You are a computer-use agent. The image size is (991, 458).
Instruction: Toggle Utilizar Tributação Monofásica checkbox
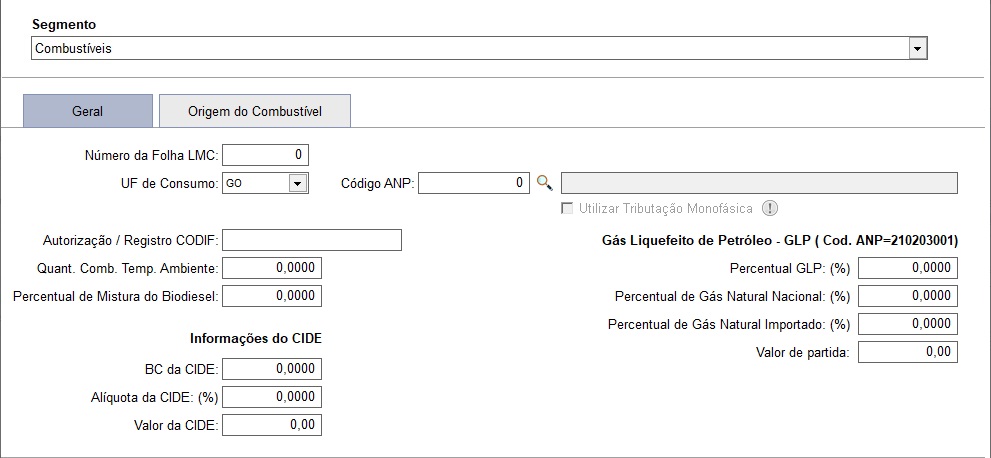pyautogui.click(x=567, y=208)
